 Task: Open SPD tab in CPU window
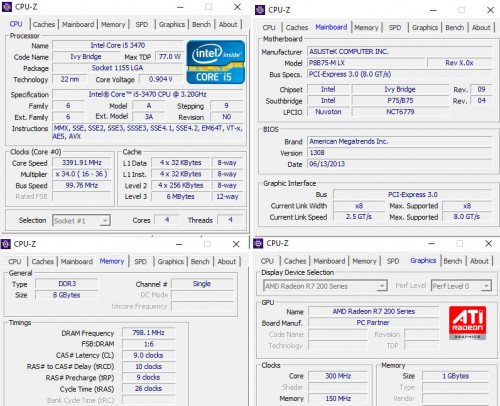tap(142, 24)
